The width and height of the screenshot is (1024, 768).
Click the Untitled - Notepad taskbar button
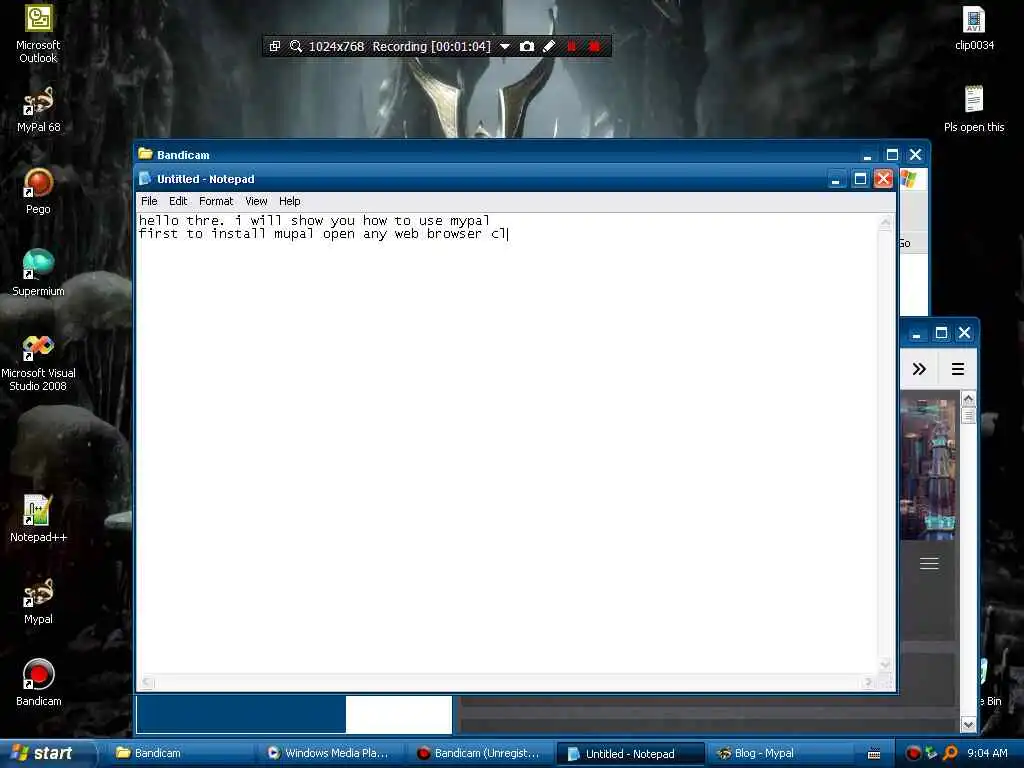(x=630, y=754)
